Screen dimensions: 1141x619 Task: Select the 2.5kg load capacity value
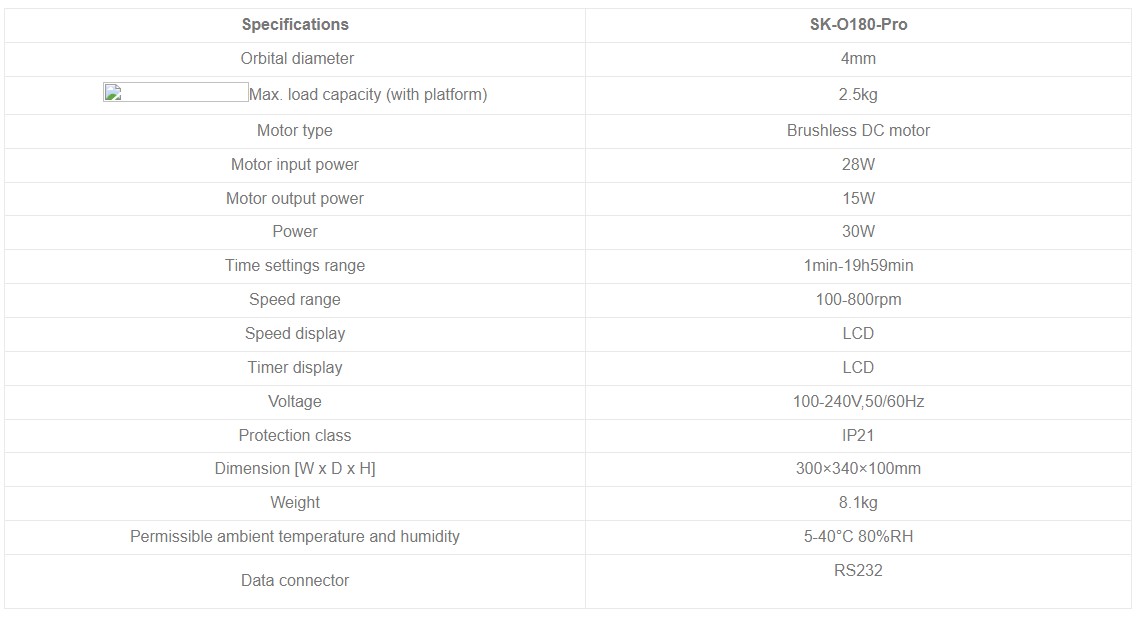pyautogui.click(x=858, y=95)
